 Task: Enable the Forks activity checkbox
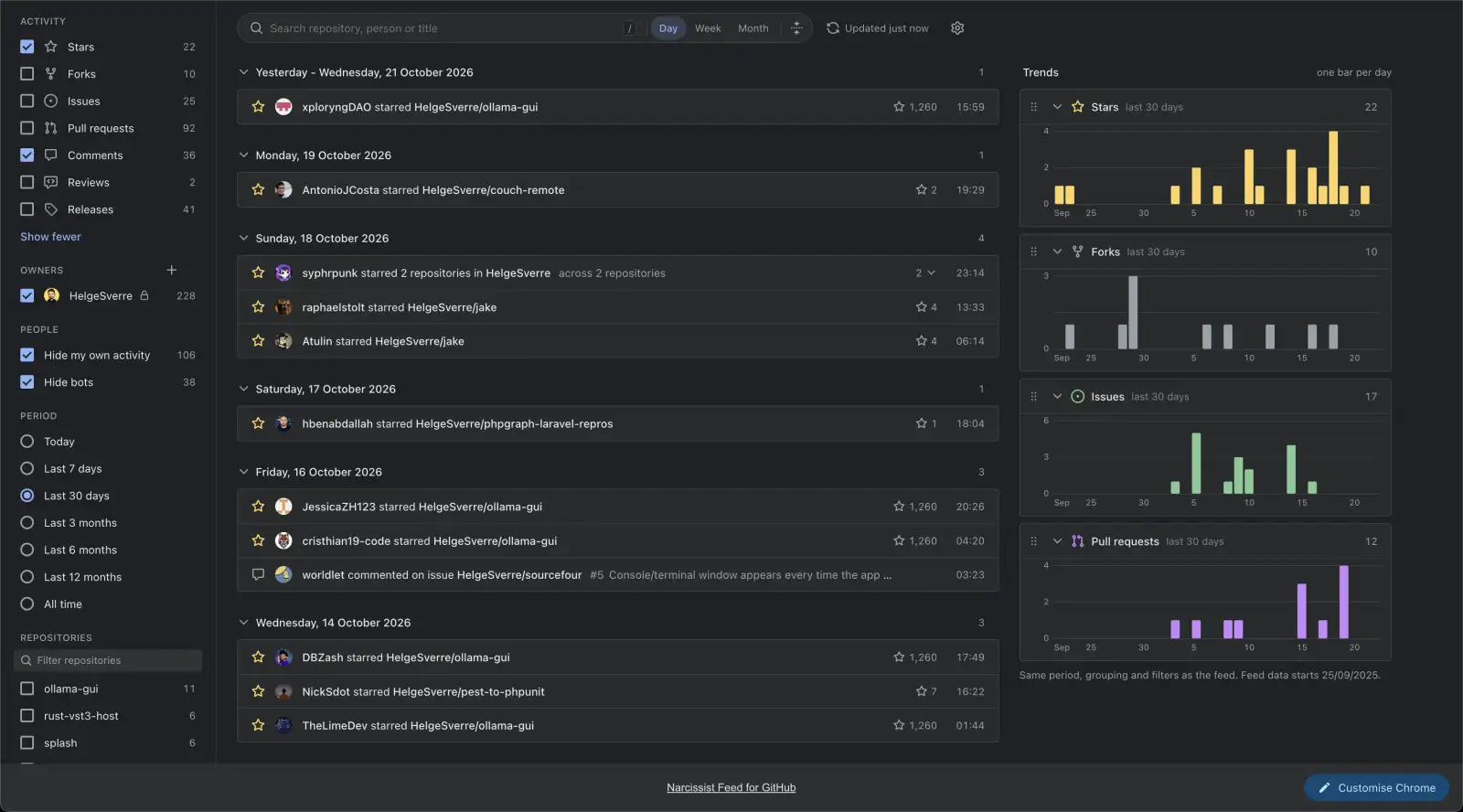point(27,74)
